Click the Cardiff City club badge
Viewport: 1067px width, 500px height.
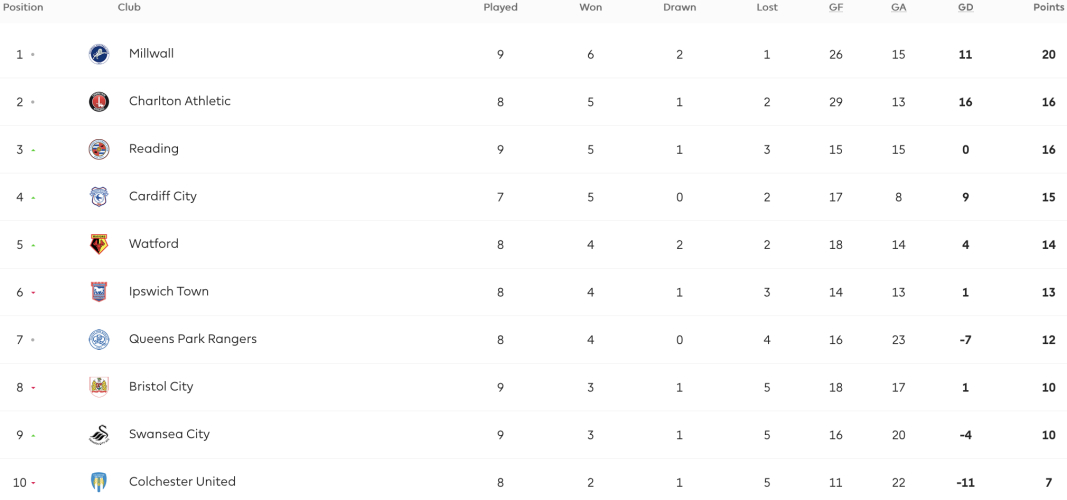pos(99,197)
